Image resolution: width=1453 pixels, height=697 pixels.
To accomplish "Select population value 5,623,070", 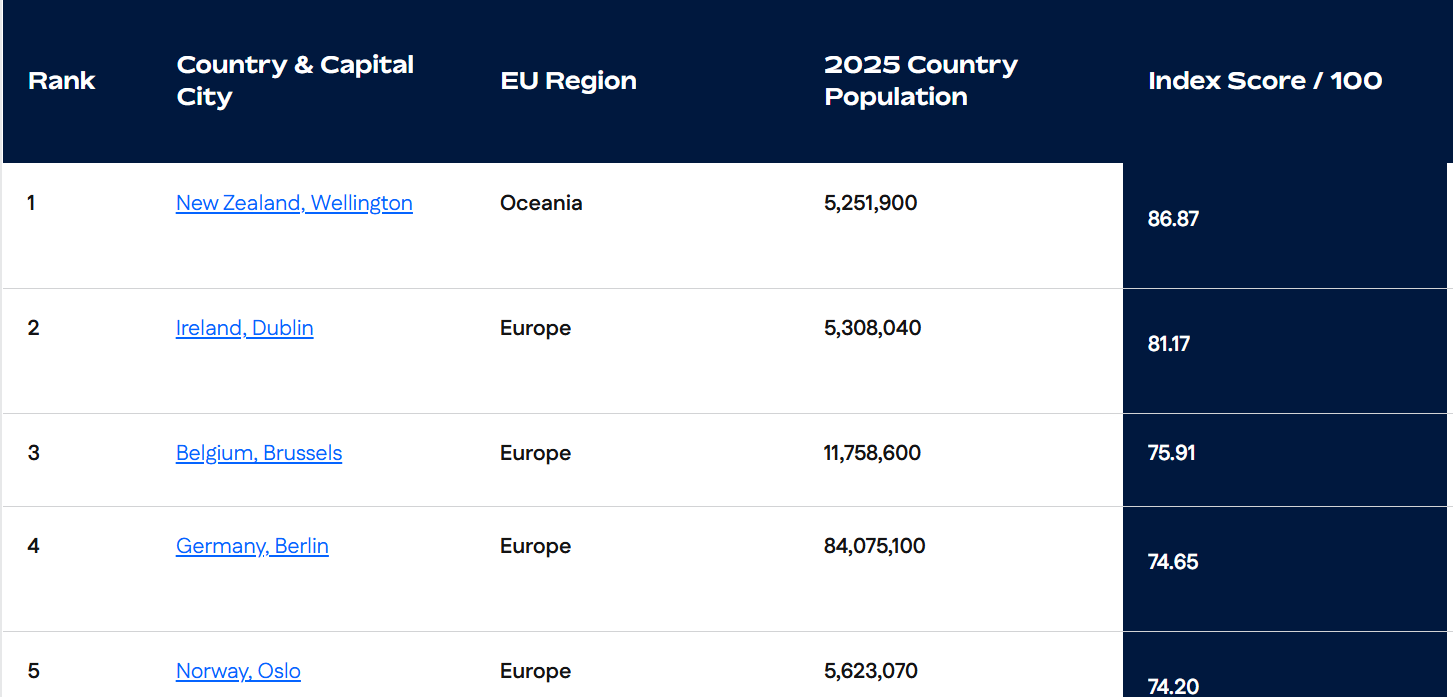I will (871, 671).
